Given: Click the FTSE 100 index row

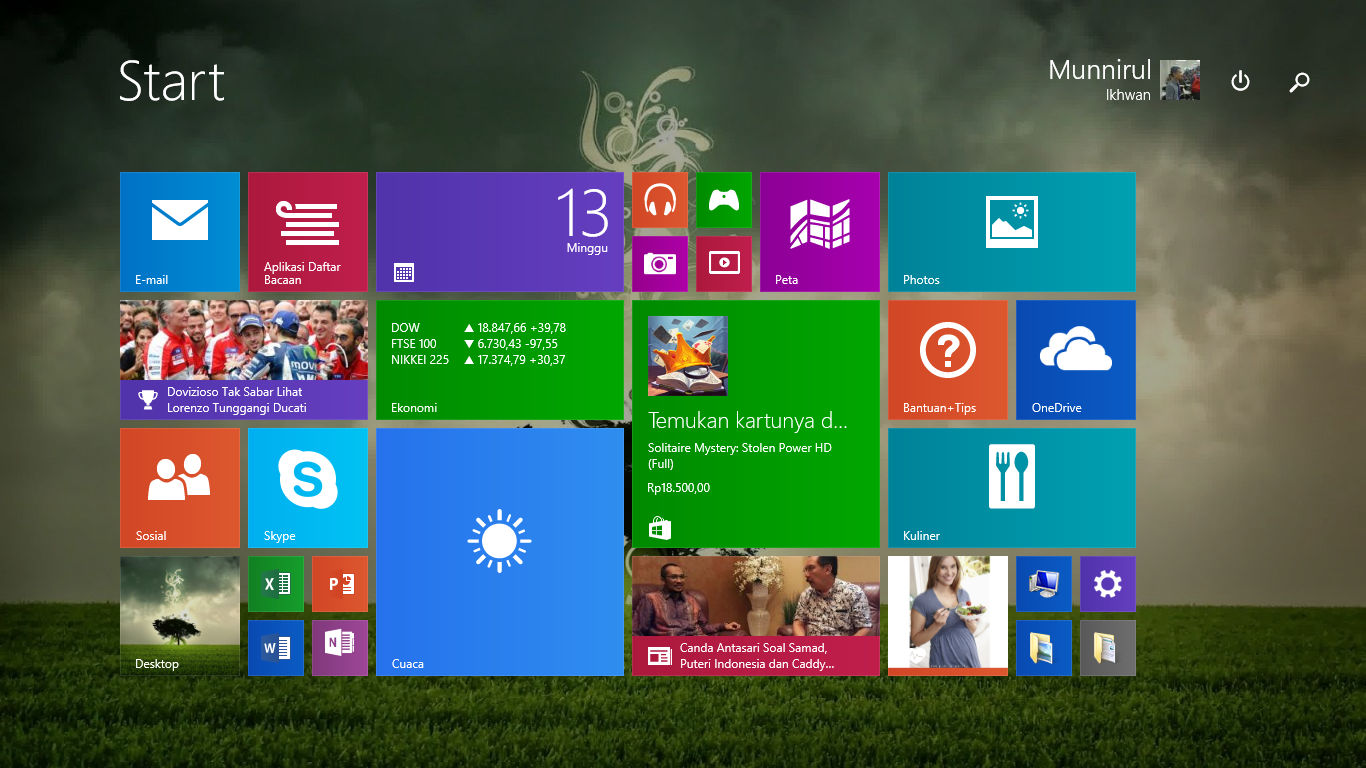Looking at the screenshot, I should [475, 344].
